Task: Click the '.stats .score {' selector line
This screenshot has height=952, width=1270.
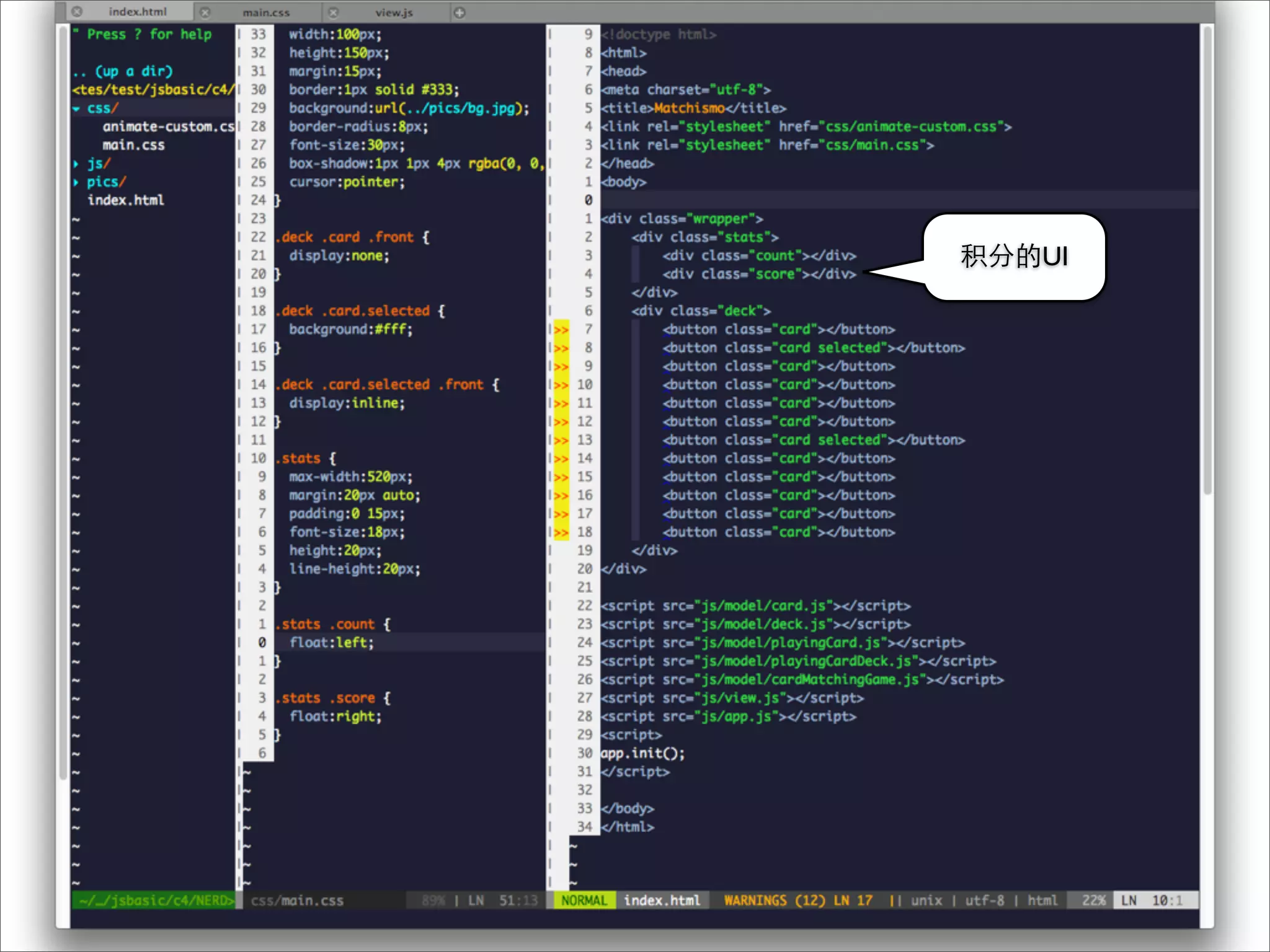Action: (x=333, y=698)
